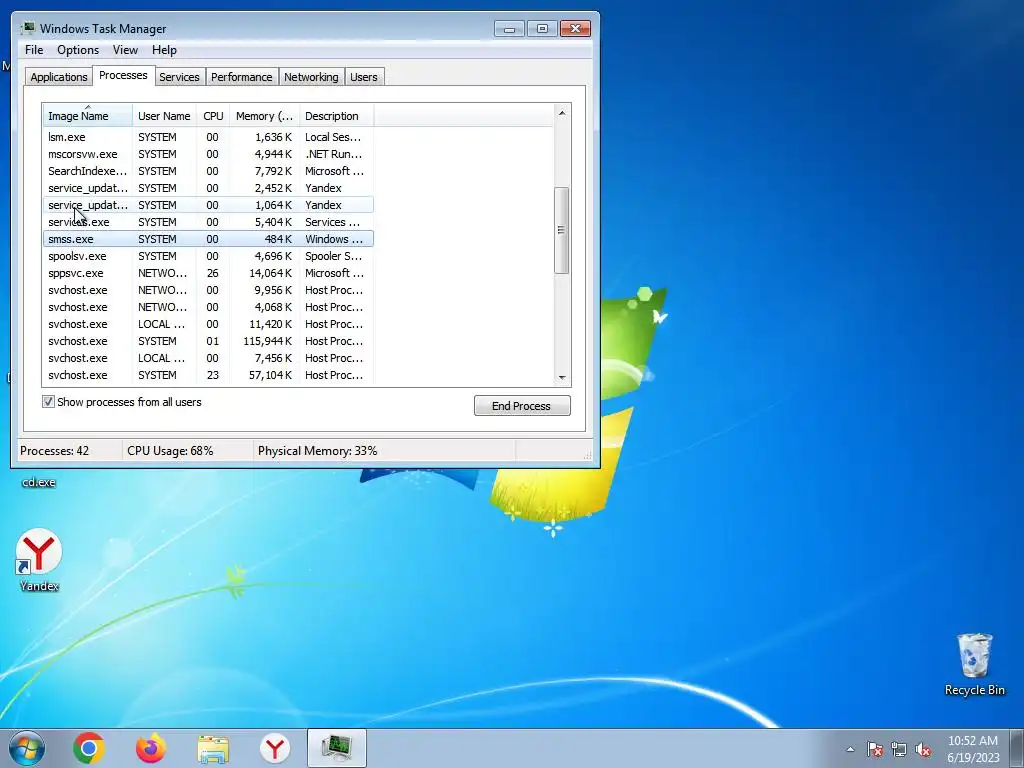1024x768 pixels.
Task: Switch to the Users tab
Action: (x=364, y=77)
